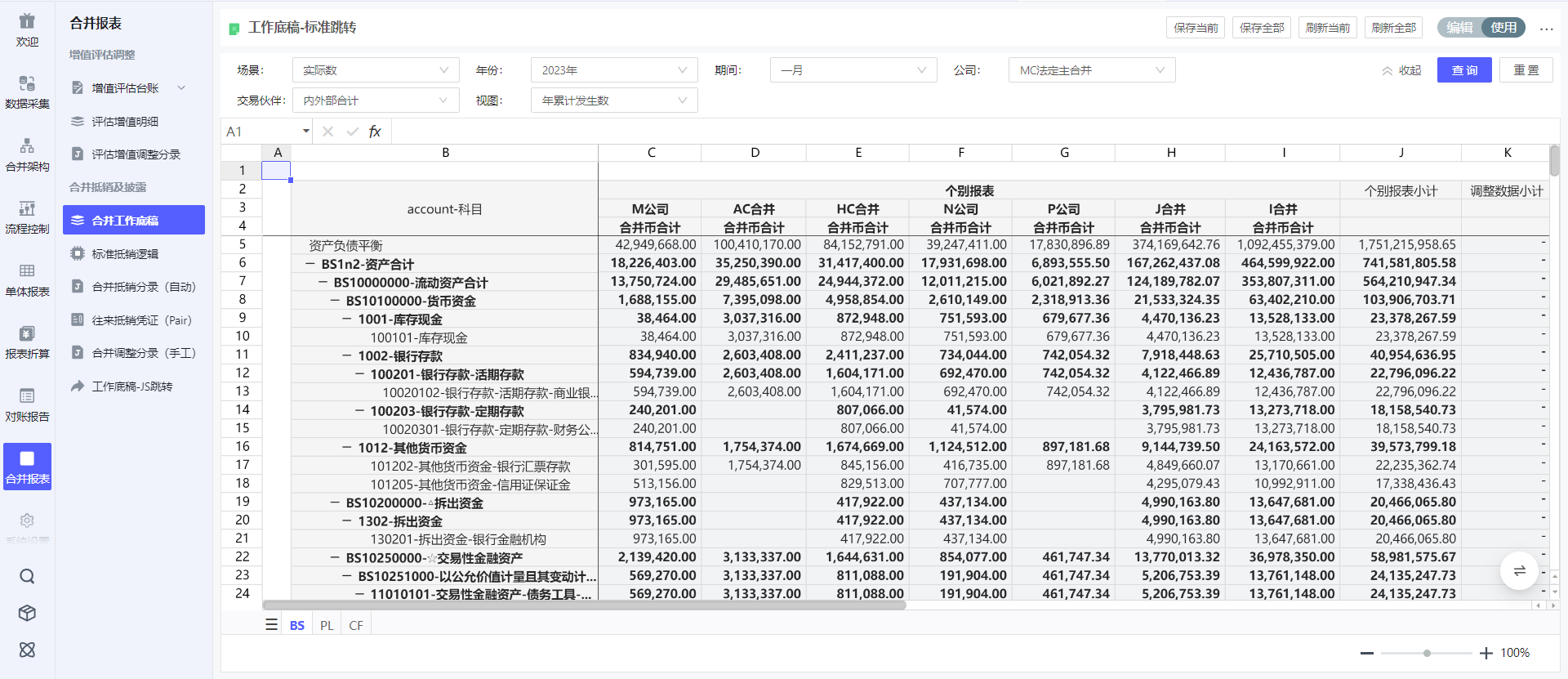Open the 数据采集 sidebar module
The image size is (1568, 679).
point(27,92)
